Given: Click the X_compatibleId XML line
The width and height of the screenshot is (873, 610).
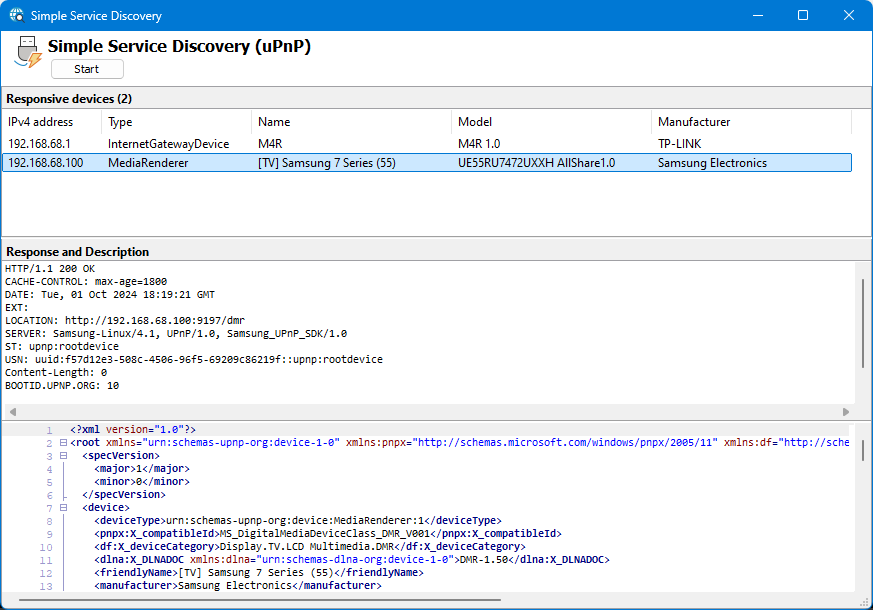Looking at the screenshot, I should click(x=328, y=533).
